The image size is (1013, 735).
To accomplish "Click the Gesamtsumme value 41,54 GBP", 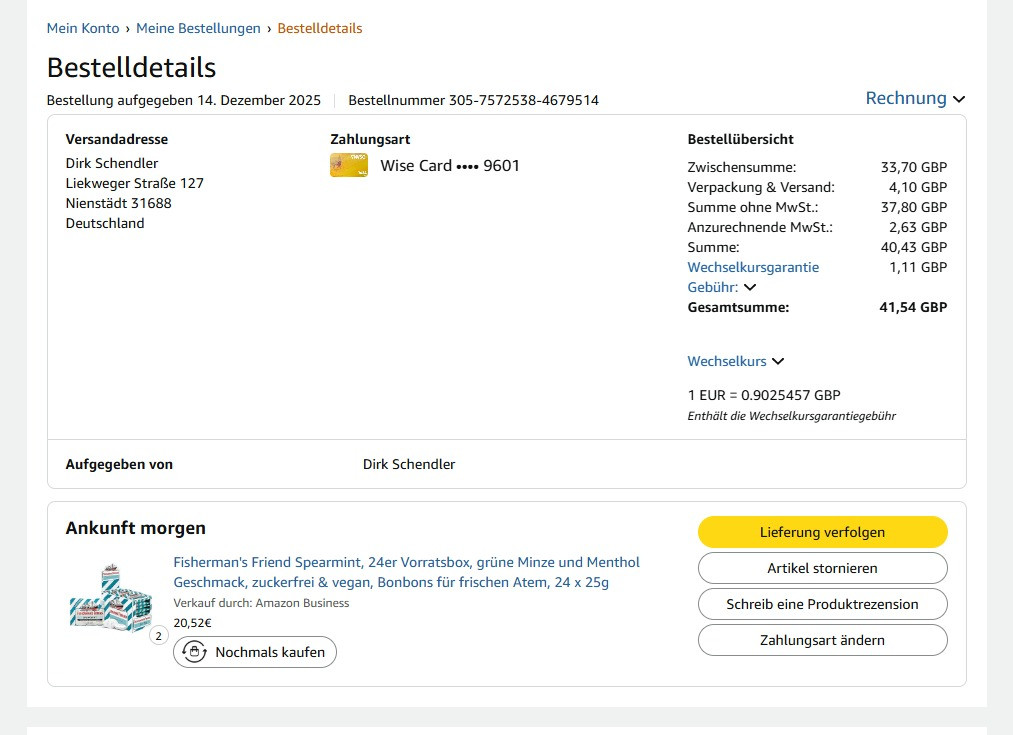I will point(913,307).
